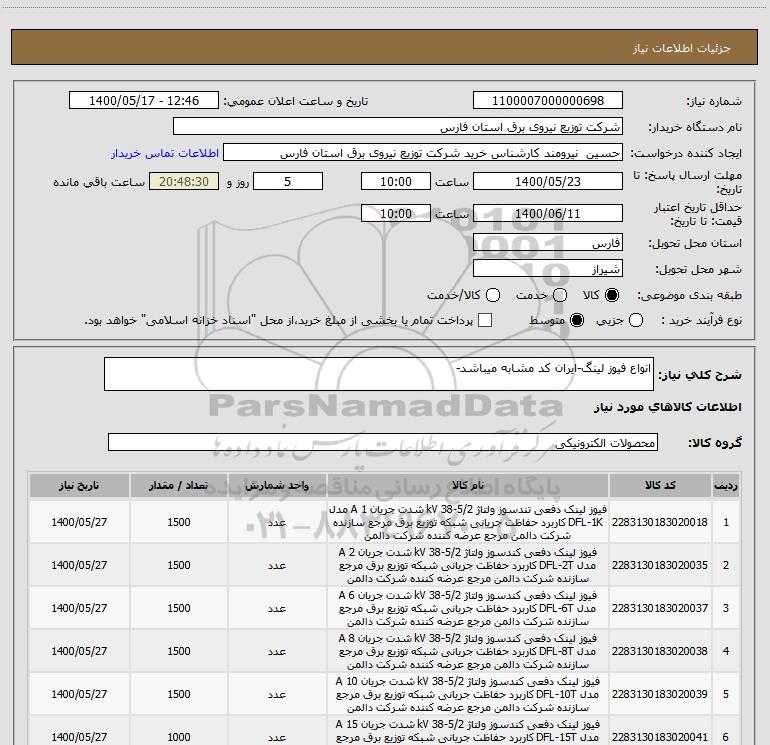This screenshot has height=745, width=770.
Task: Select product code 2283130183020035
Action: tap(660, 565)
